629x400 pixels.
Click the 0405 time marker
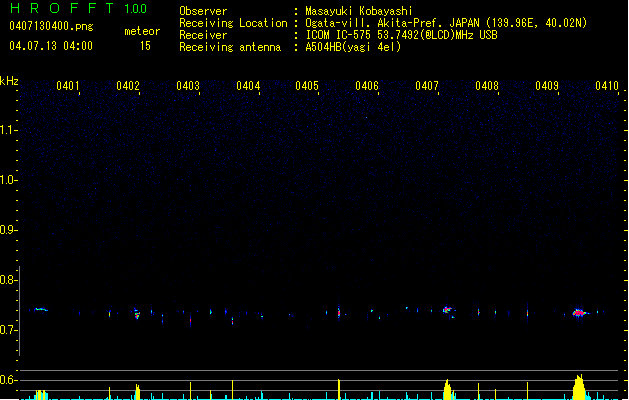point(307,86)
